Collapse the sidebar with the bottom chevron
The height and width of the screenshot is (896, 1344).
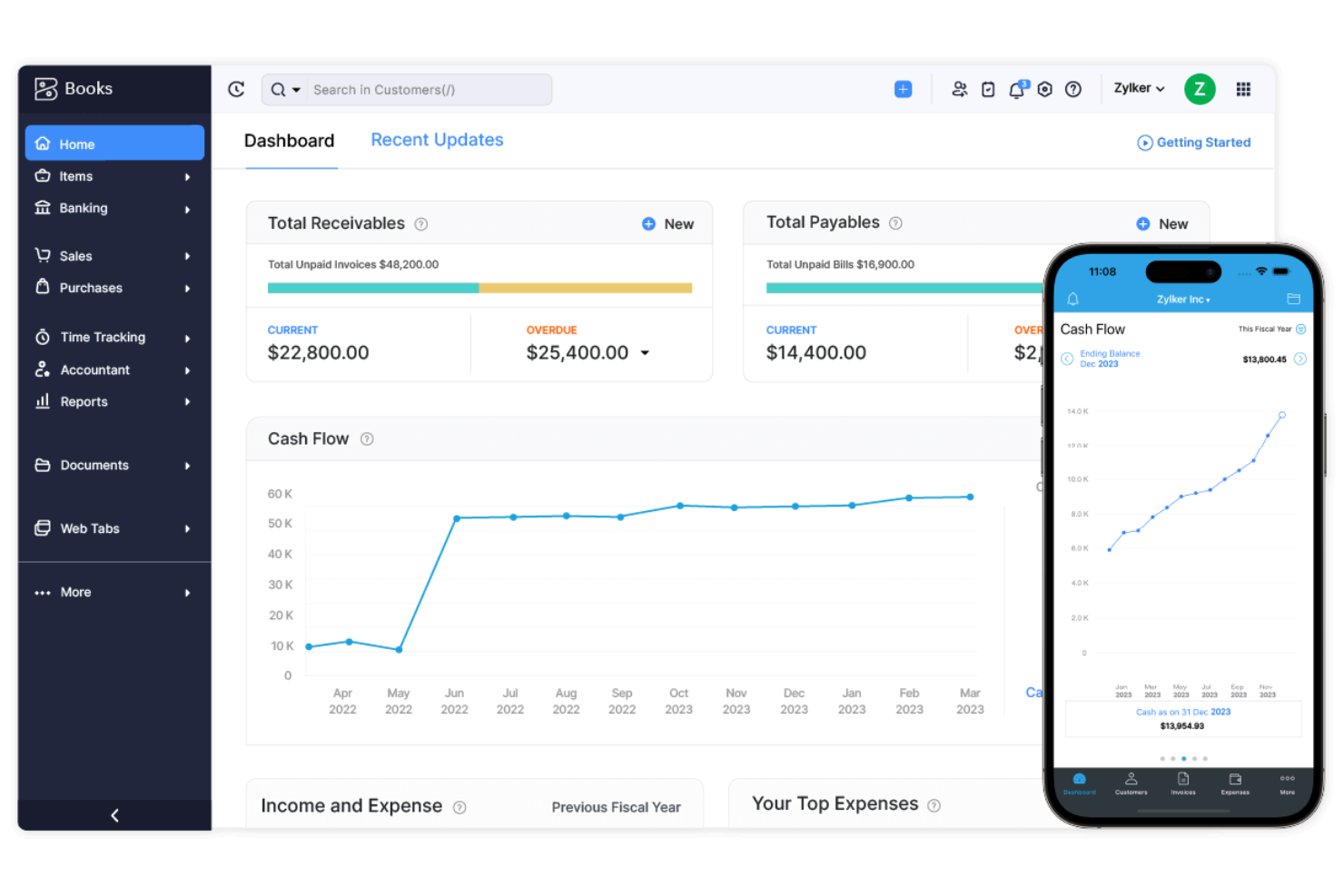[x=114, y=815]
